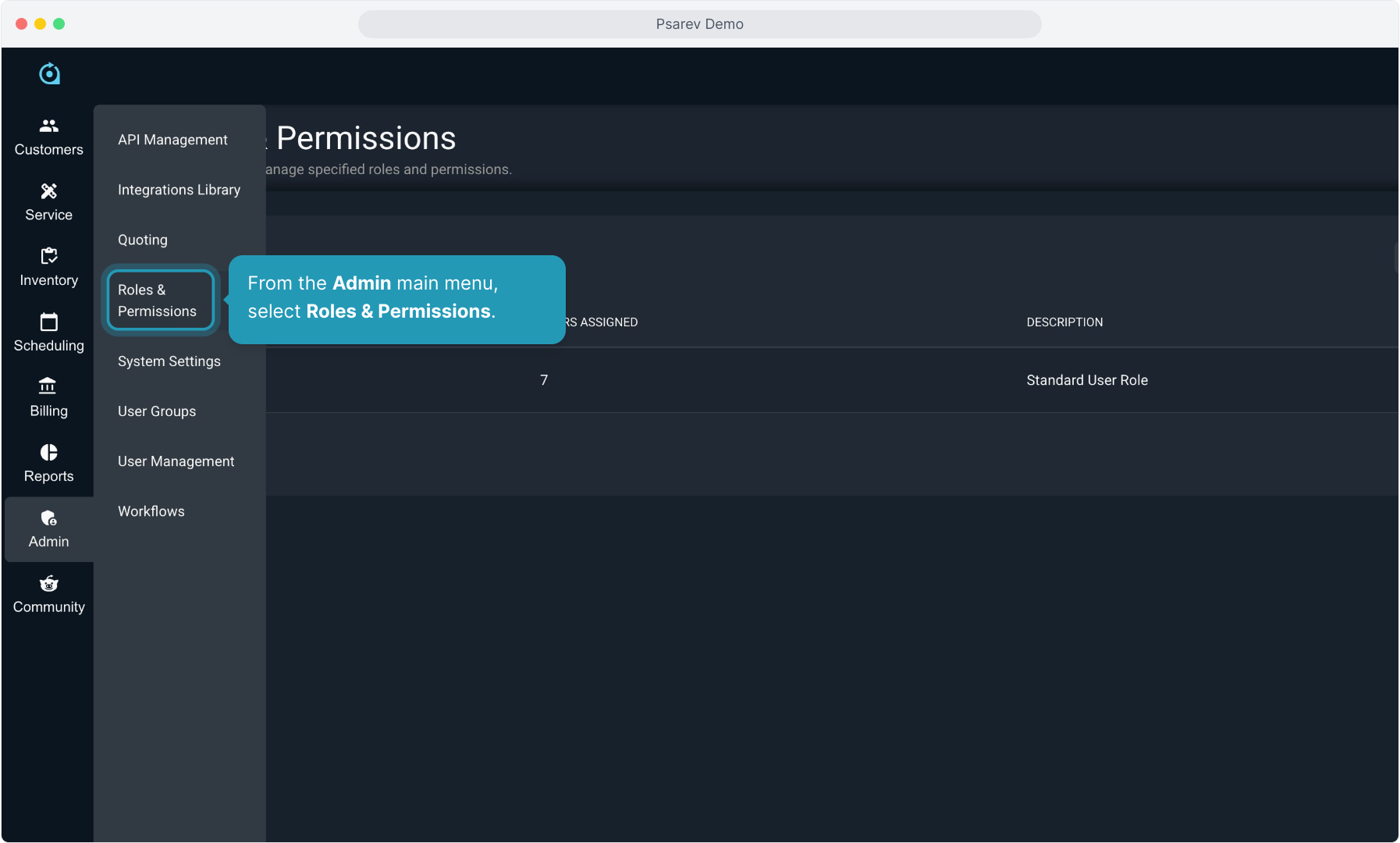Go to User Groups
Viewport: 1400px width, 843px height.
157,411
